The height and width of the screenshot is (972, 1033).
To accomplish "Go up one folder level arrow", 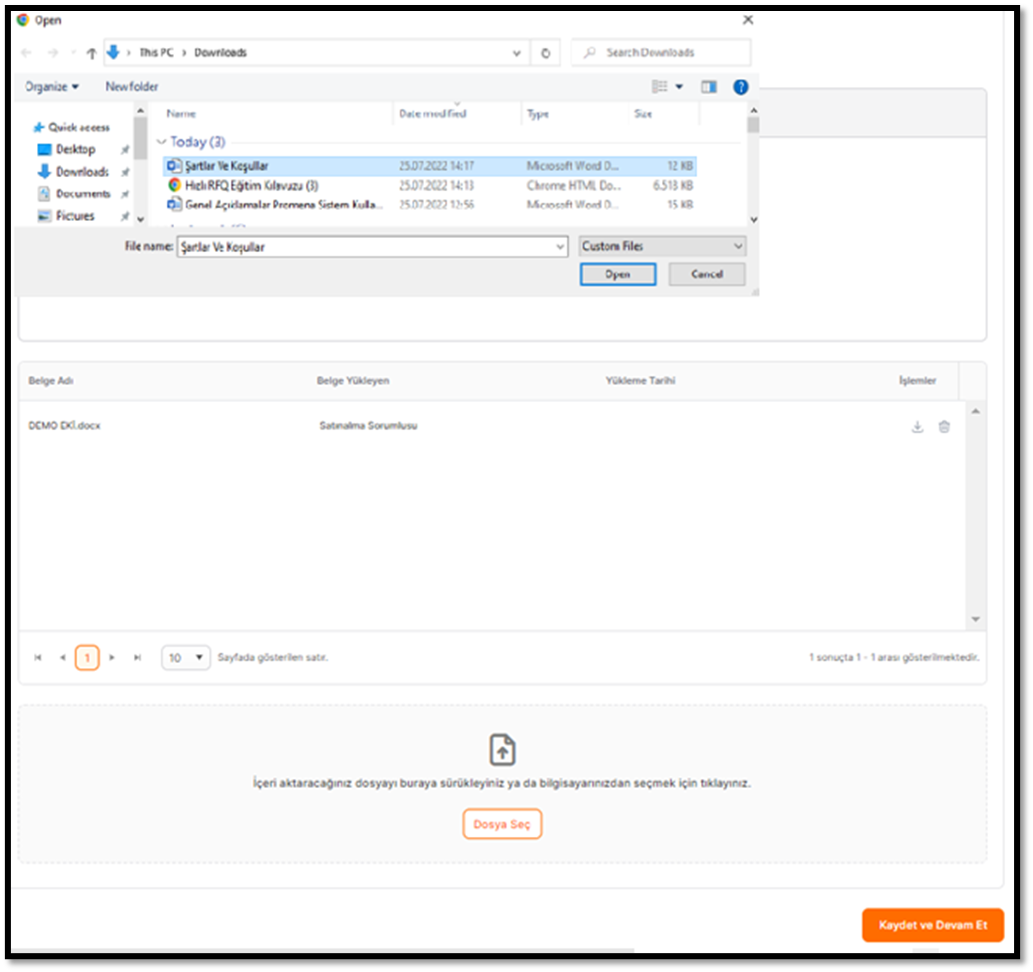I will pyautogui.click(x=91, y=53).
